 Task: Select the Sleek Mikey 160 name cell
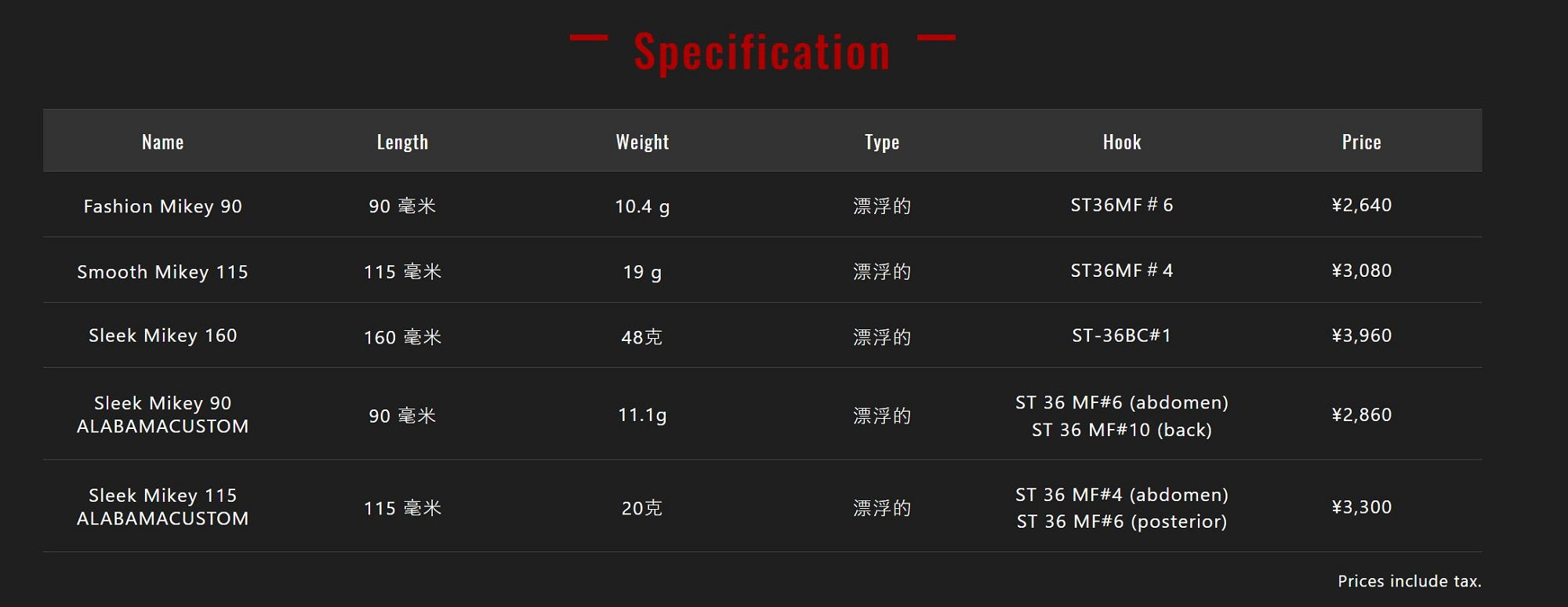163,336
